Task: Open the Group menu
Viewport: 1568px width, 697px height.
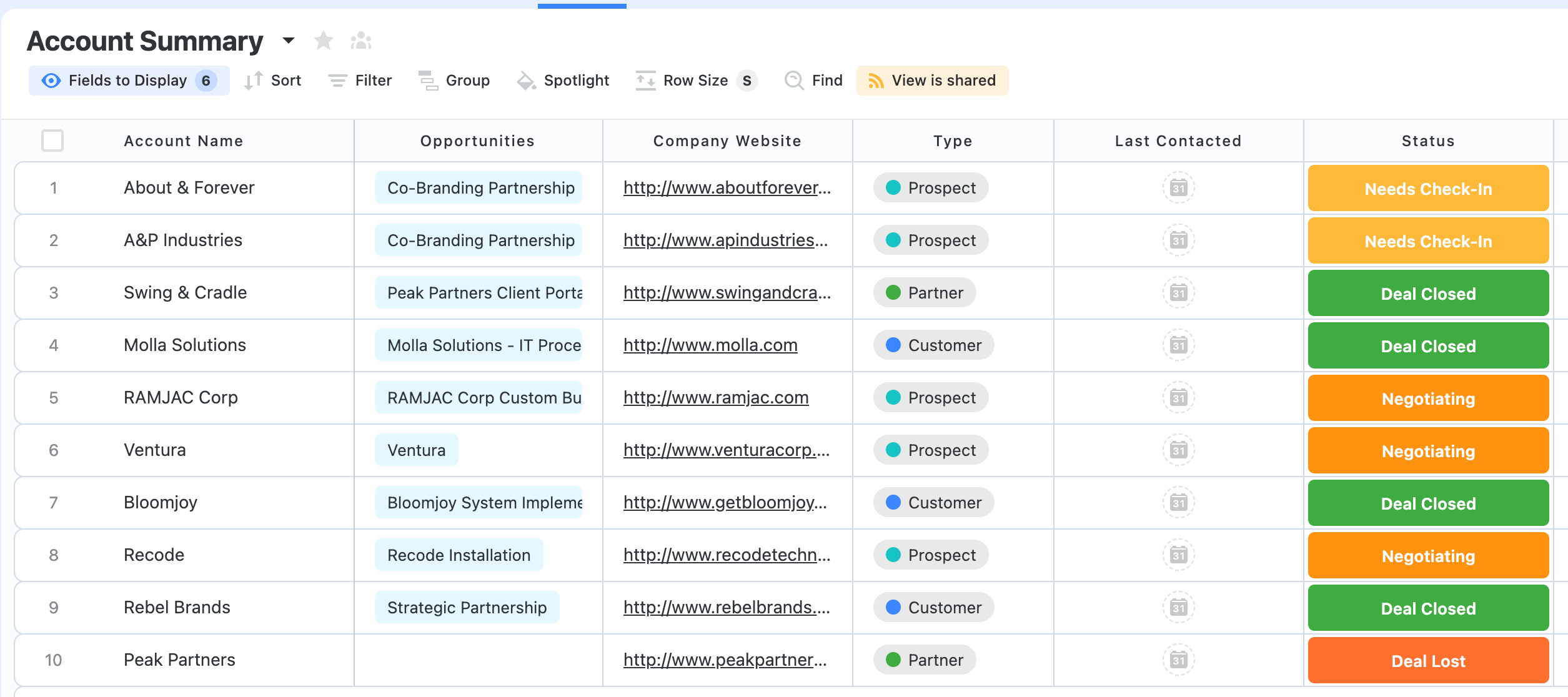Action: coord(454,81)
